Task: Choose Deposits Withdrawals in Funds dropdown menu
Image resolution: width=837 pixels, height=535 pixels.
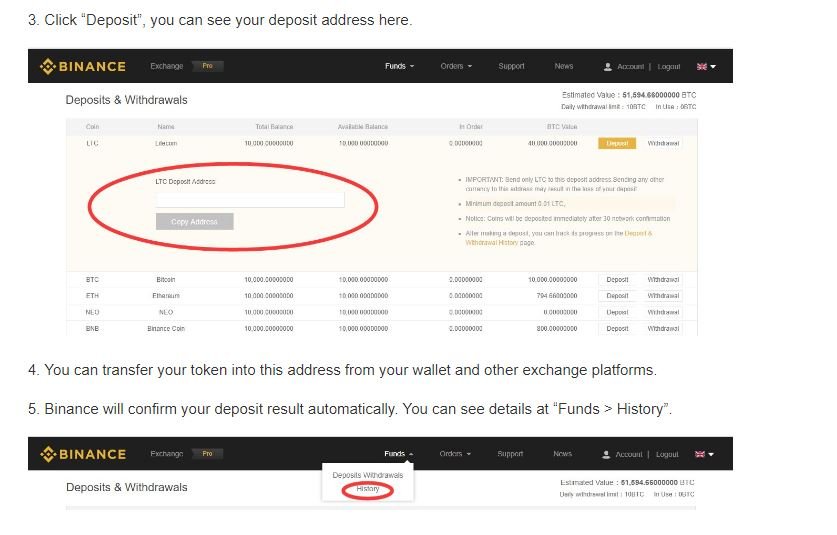Action: click(368, 475)
